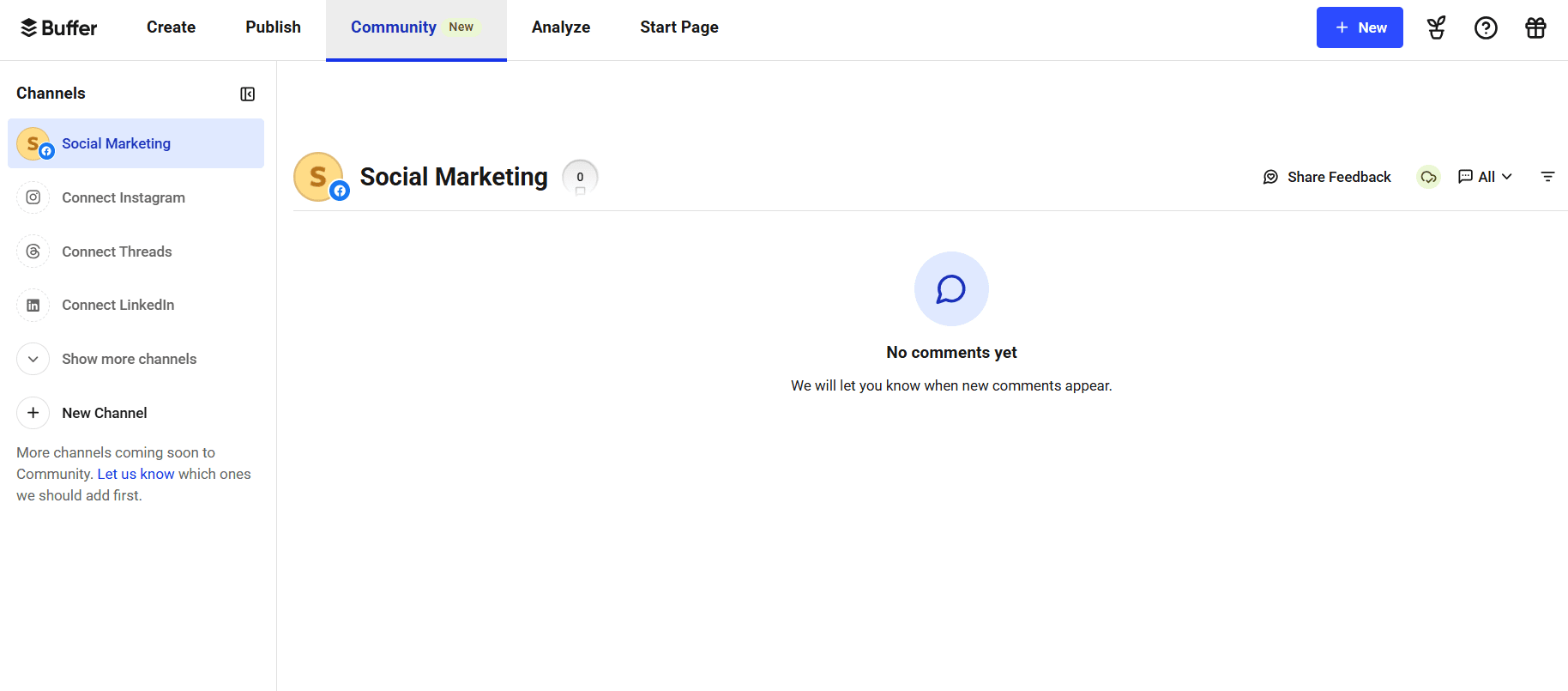Click the green comment status icon

pos(1428,177)
